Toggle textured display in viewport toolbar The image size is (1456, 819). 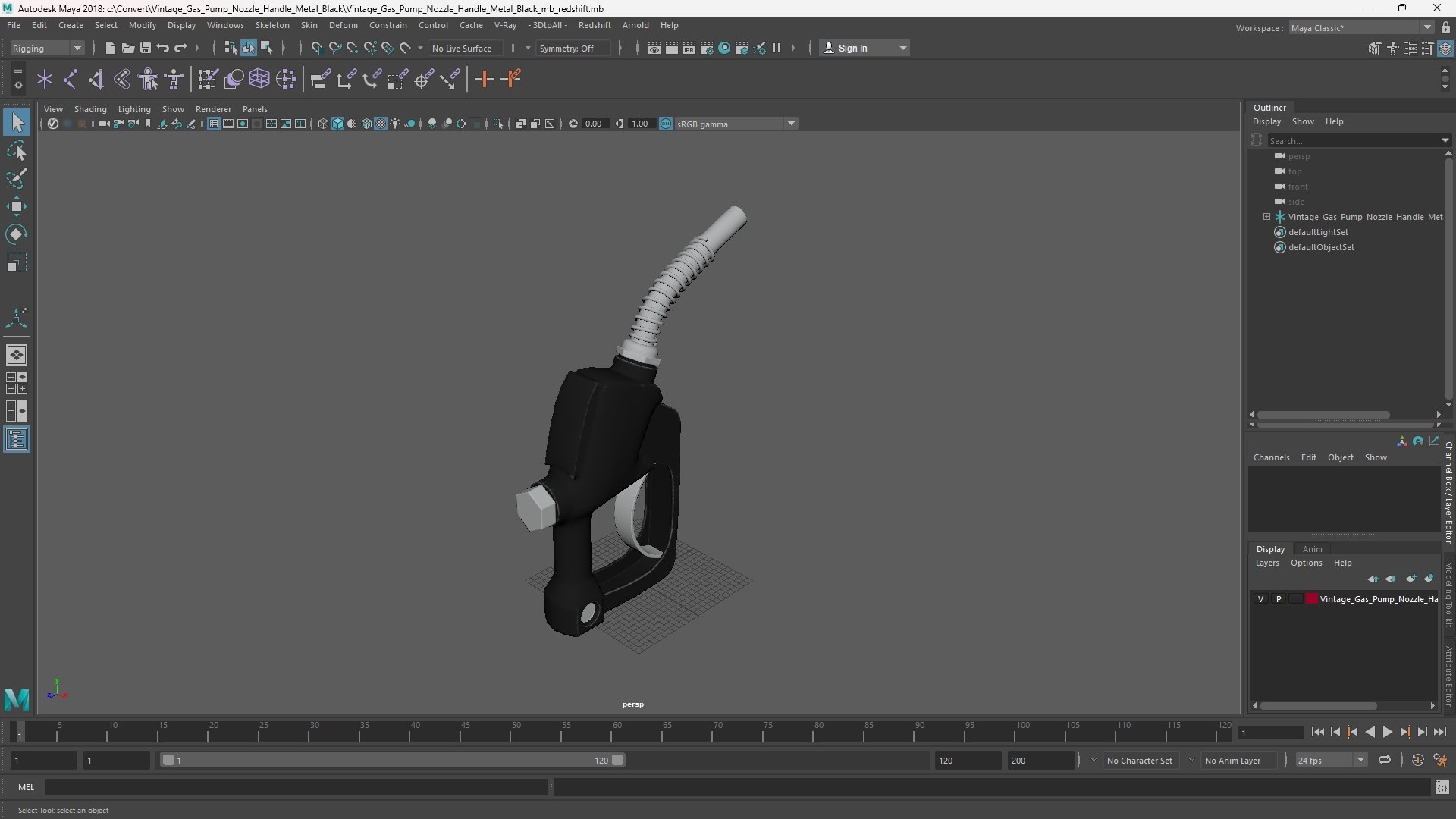point(381,124)
